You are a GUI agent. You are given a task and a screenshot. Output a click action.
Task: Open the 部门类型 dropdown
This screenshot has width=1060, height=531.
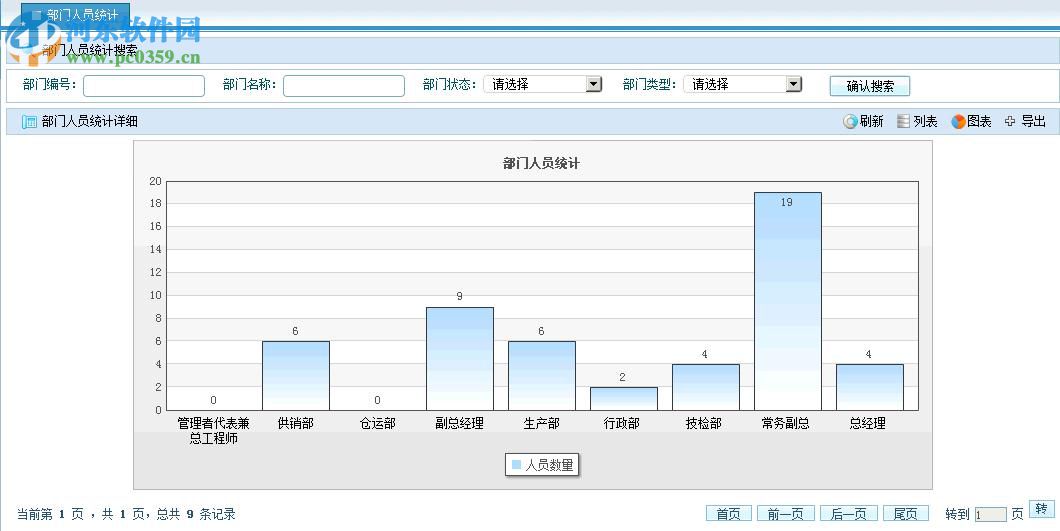742,85
